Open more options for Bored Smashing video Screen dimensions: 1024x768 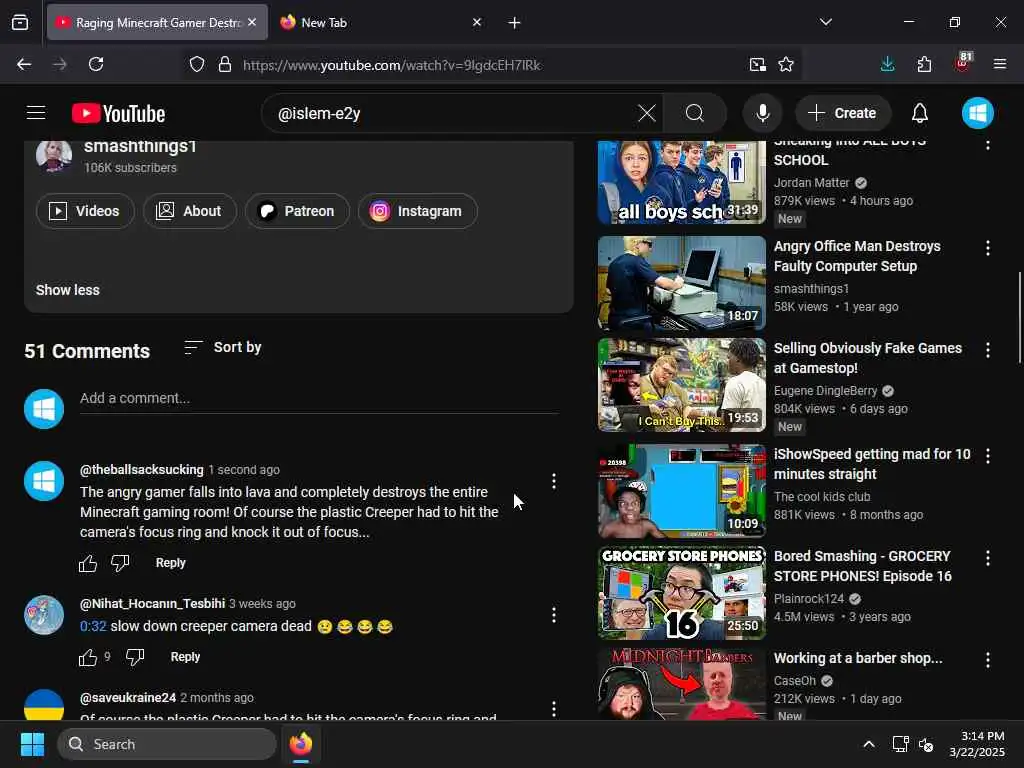pyautogui.click(x=987, y=558)
